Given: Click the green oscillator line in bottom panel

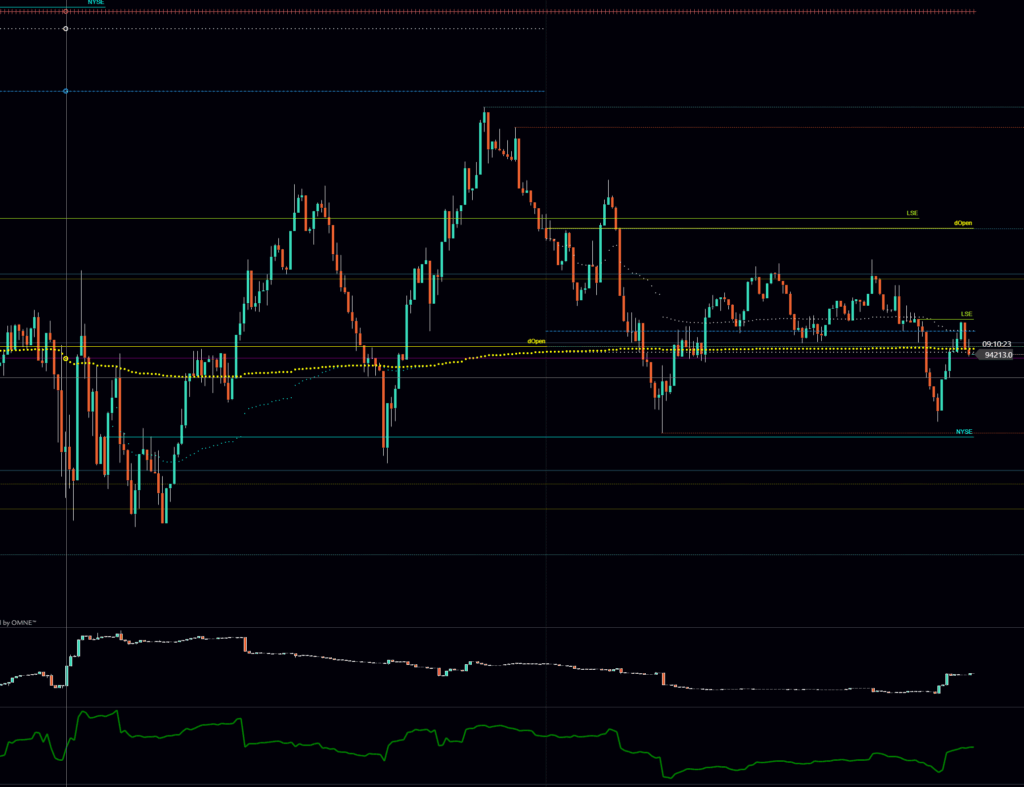Looking at the screenshot, I should [487, 745].
